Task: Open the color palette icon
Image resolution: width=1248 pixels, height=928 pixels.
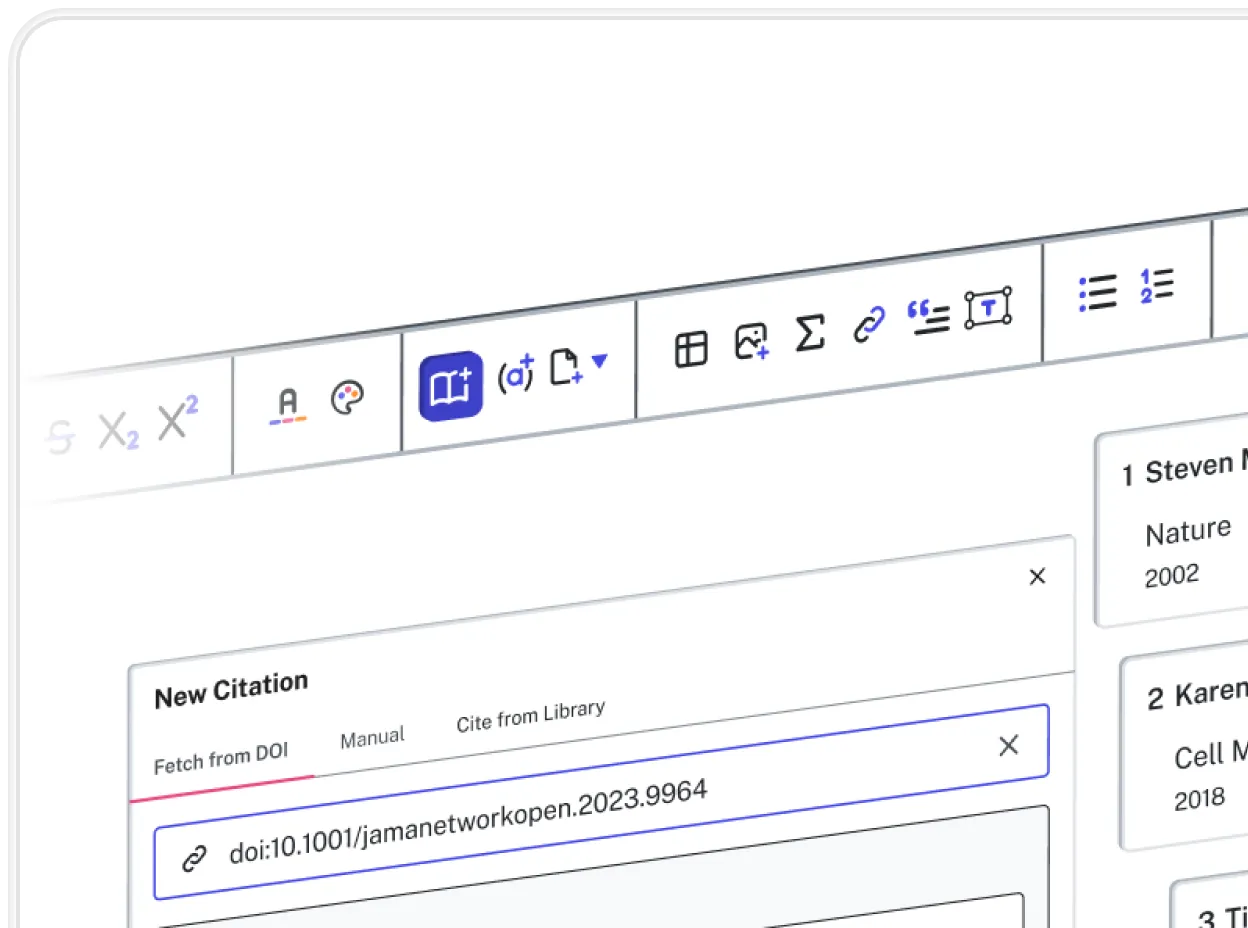Action: pyautogui.click(x=348, y=398)
